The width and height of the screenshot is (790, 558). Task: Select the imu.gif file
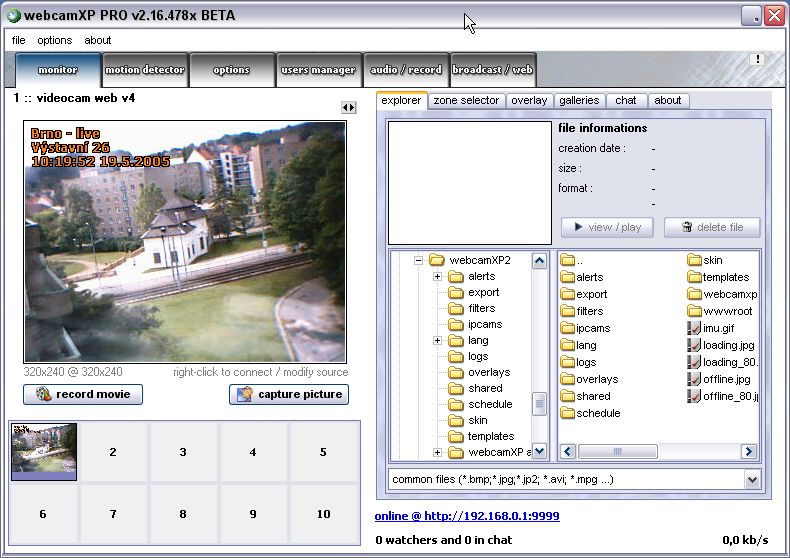pyautogui.click(x=711, y=328)
